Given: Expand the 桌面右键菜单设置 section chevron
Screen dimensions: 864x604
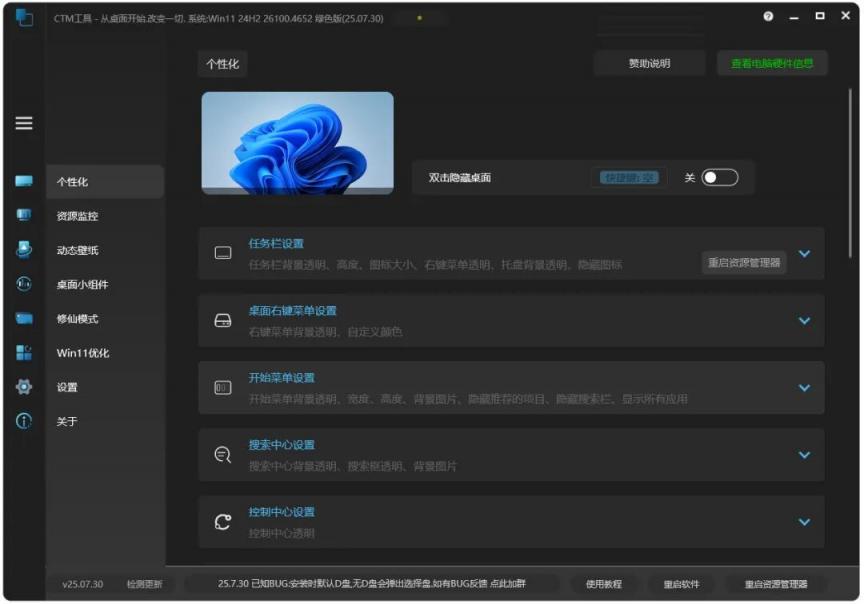Looking at the screenshot, I should (x=804, y=320).
